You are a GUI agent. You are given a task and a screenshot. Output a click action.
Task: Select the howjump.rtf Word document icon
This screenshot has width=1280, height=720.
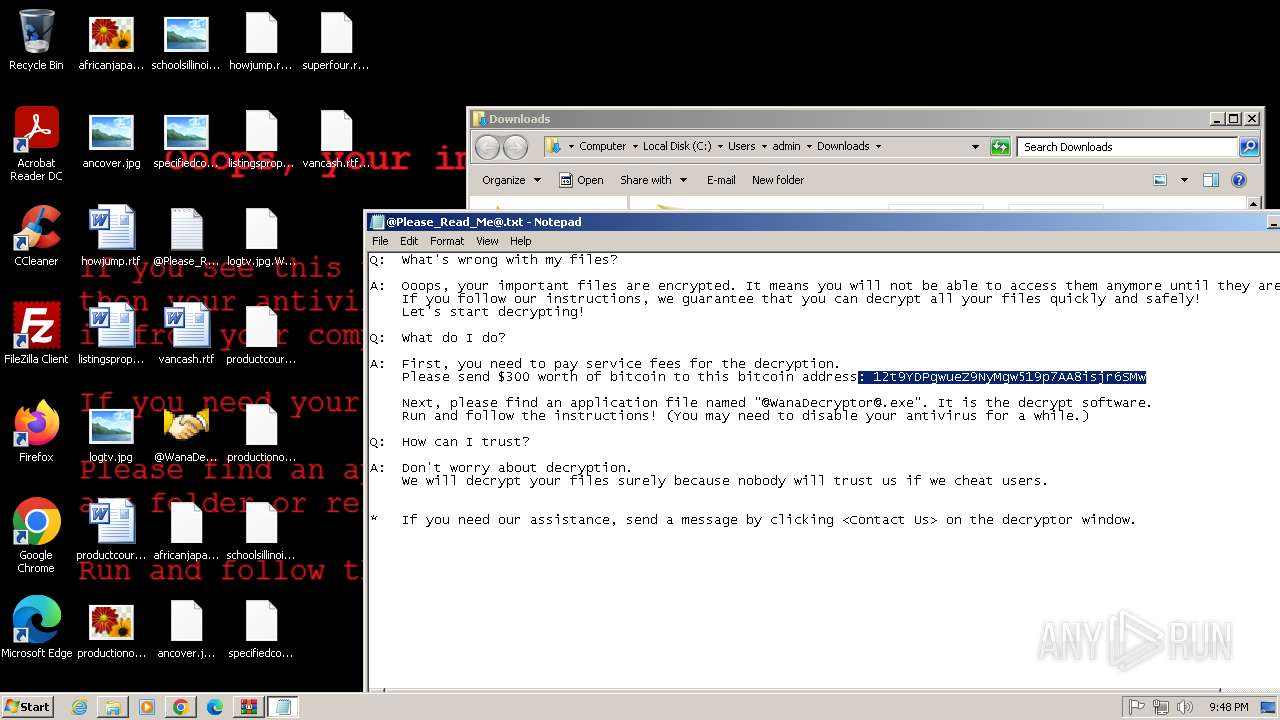click(111, 236)
